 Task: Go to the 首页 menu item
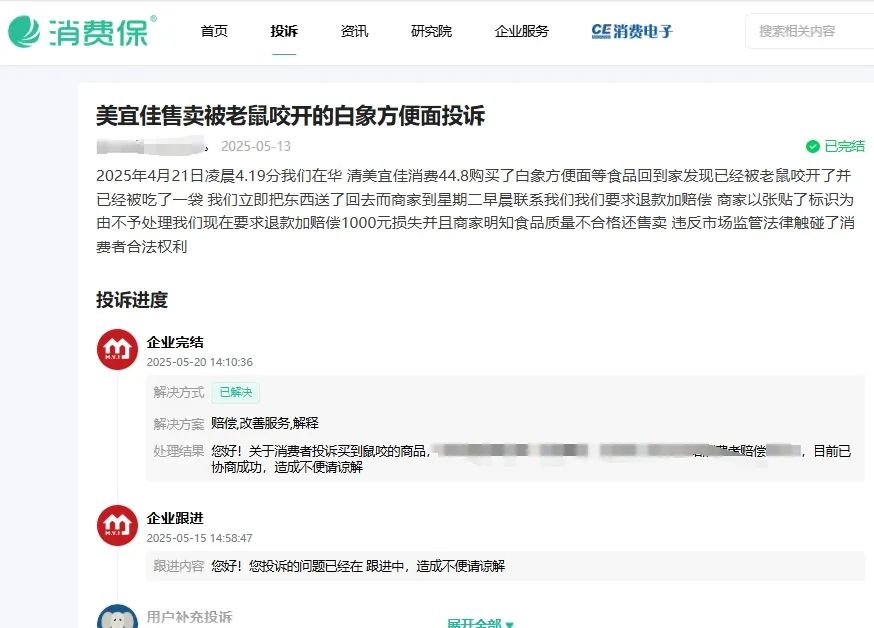pos(214,31)
